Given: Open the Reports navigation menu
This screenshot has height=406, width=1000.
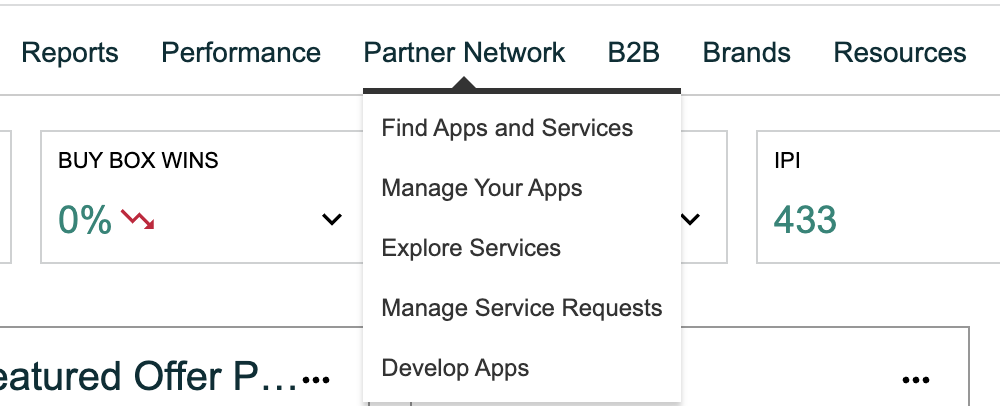Looking at the screenshot, I should tap(70, 53).
